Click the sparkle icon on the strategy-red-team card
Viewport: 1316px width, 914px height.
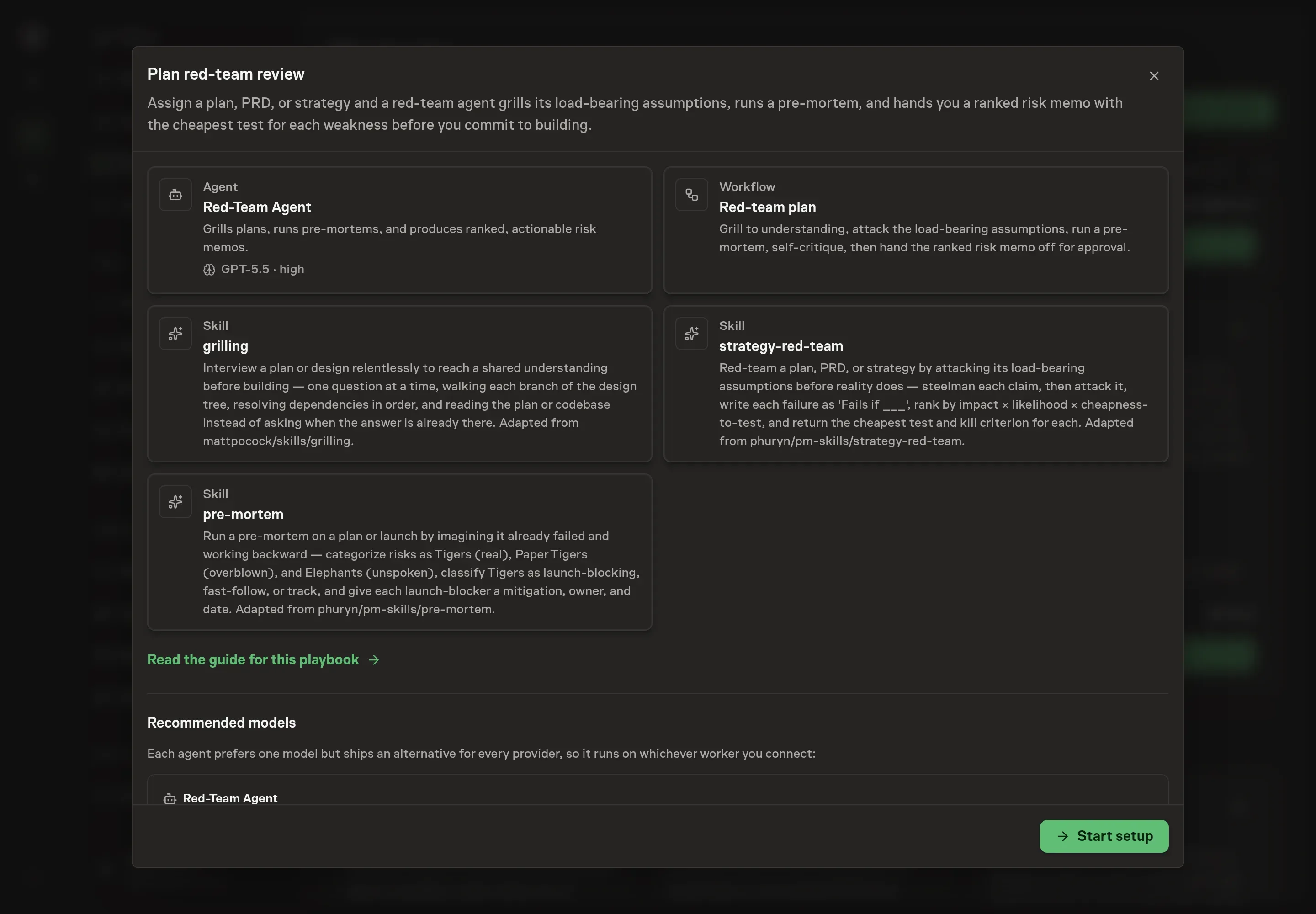[x=691, y=333]
